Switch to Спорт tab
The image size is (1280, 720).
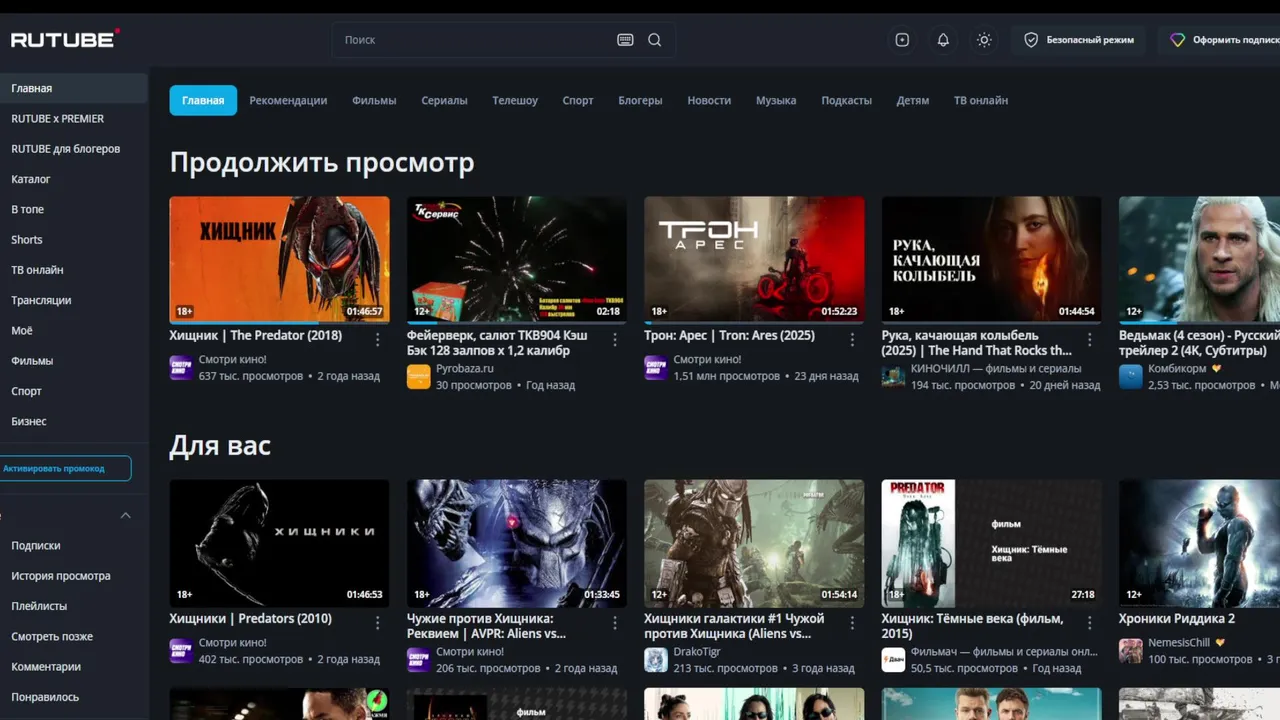(x=578, y=100)
